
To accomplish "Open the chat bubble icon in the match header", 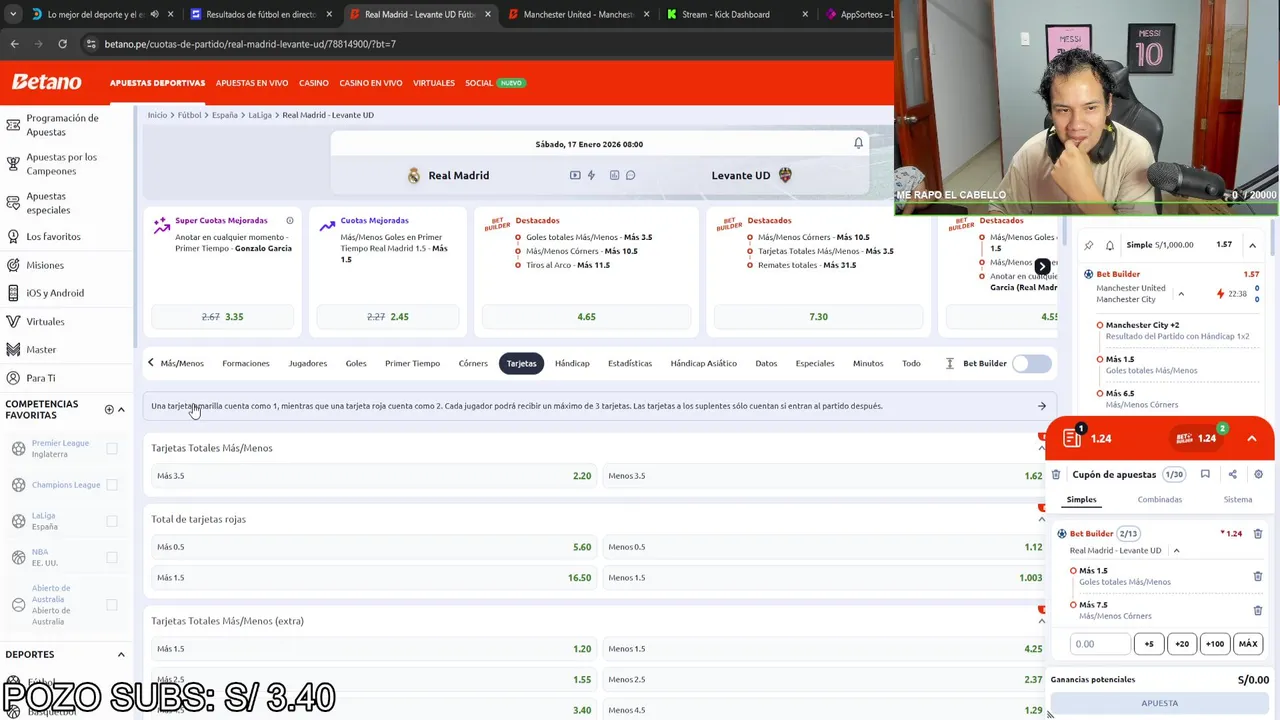I will [630, 175].
